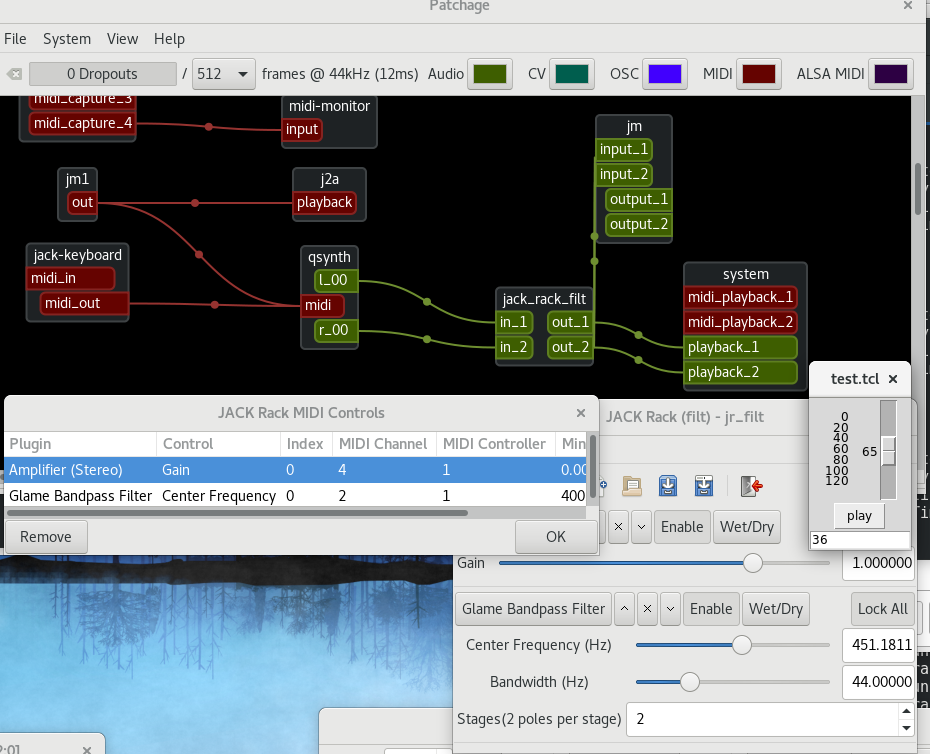This screenshot has width=930, height=754.
Task: Click the play button in test.tcl
Action: 859,516
